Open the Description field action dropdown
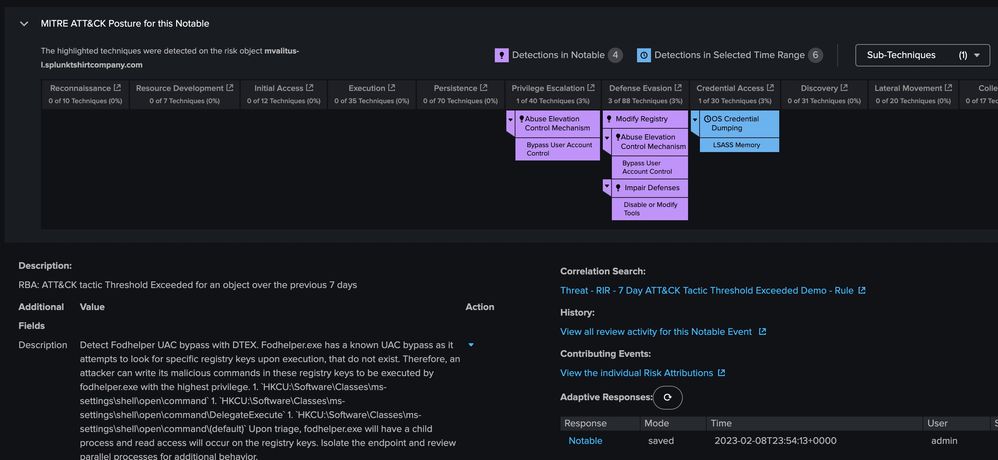 [x=471, y=345]
